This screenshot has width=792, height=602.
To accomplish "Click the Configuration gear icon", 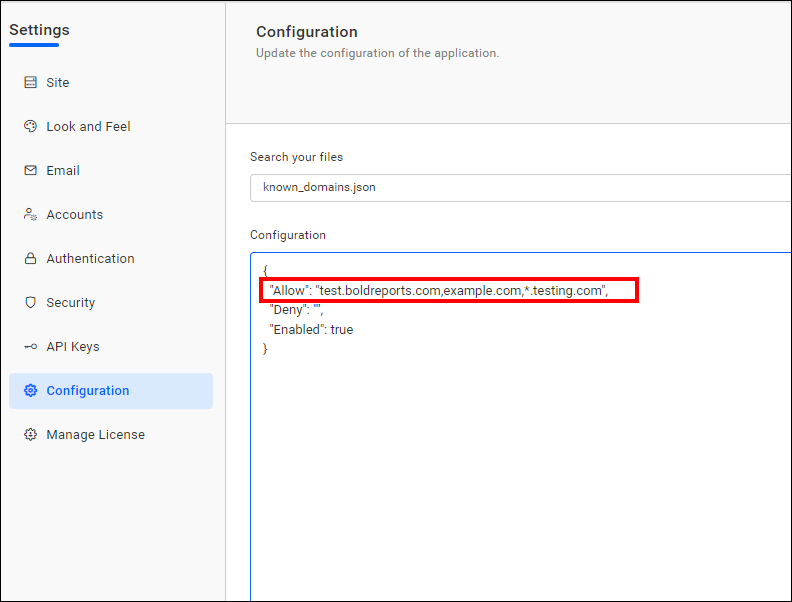I will (x=30, y=390).
